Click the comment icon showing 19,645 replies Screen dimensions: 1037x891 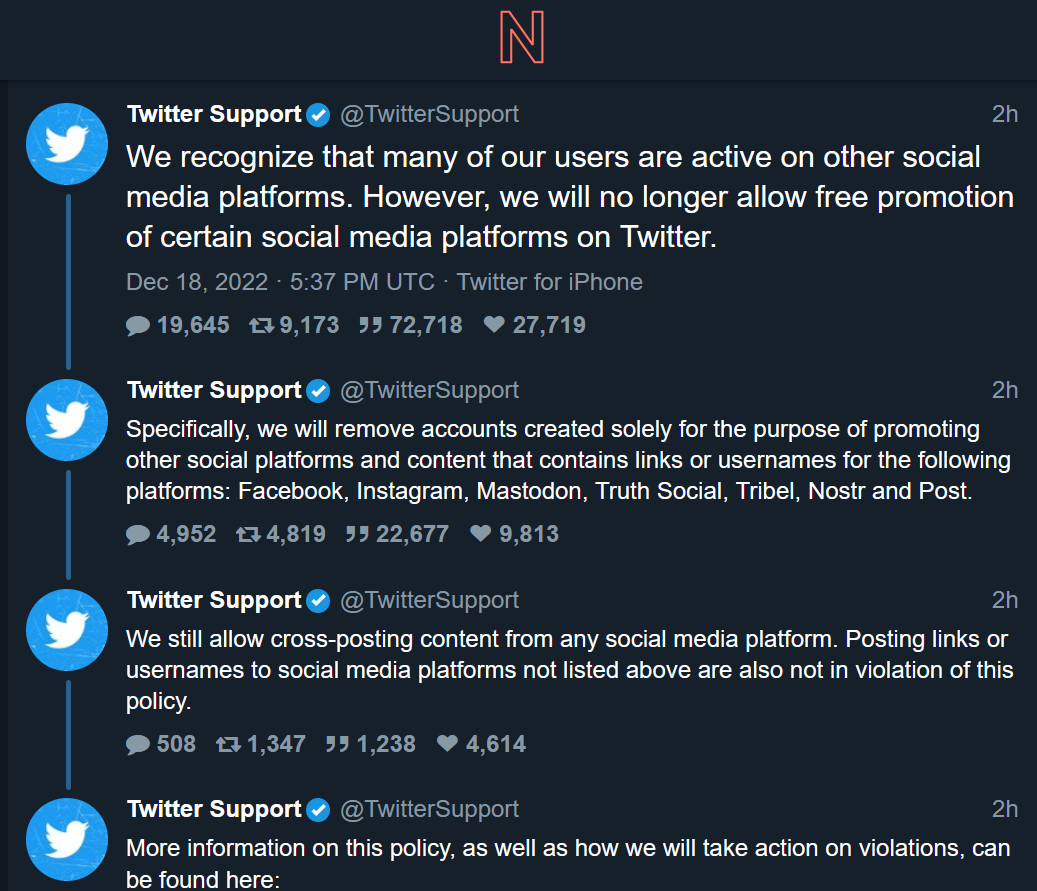[x=139, y=325]
